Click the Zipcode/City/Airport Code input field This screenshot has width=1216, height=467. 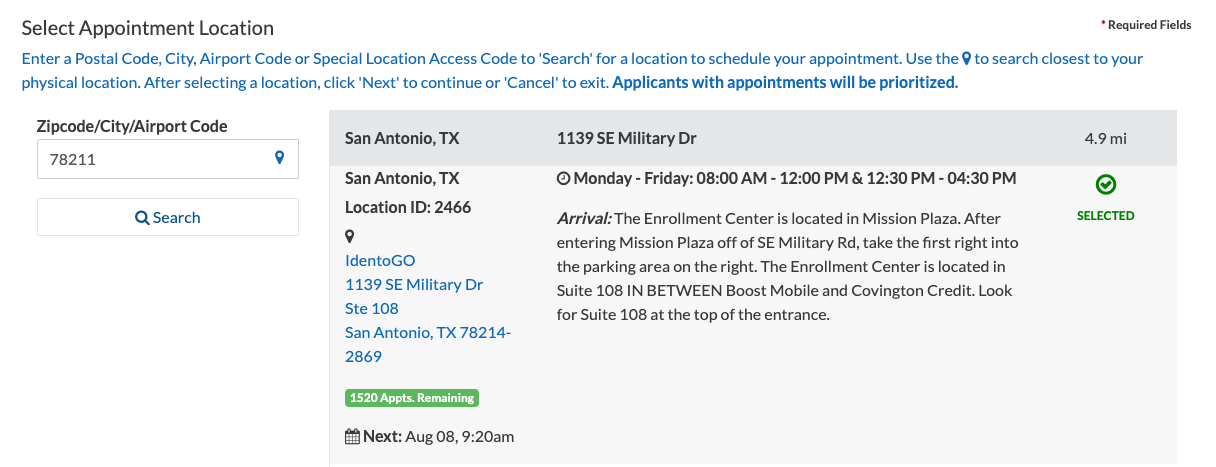tap(168, 159)
